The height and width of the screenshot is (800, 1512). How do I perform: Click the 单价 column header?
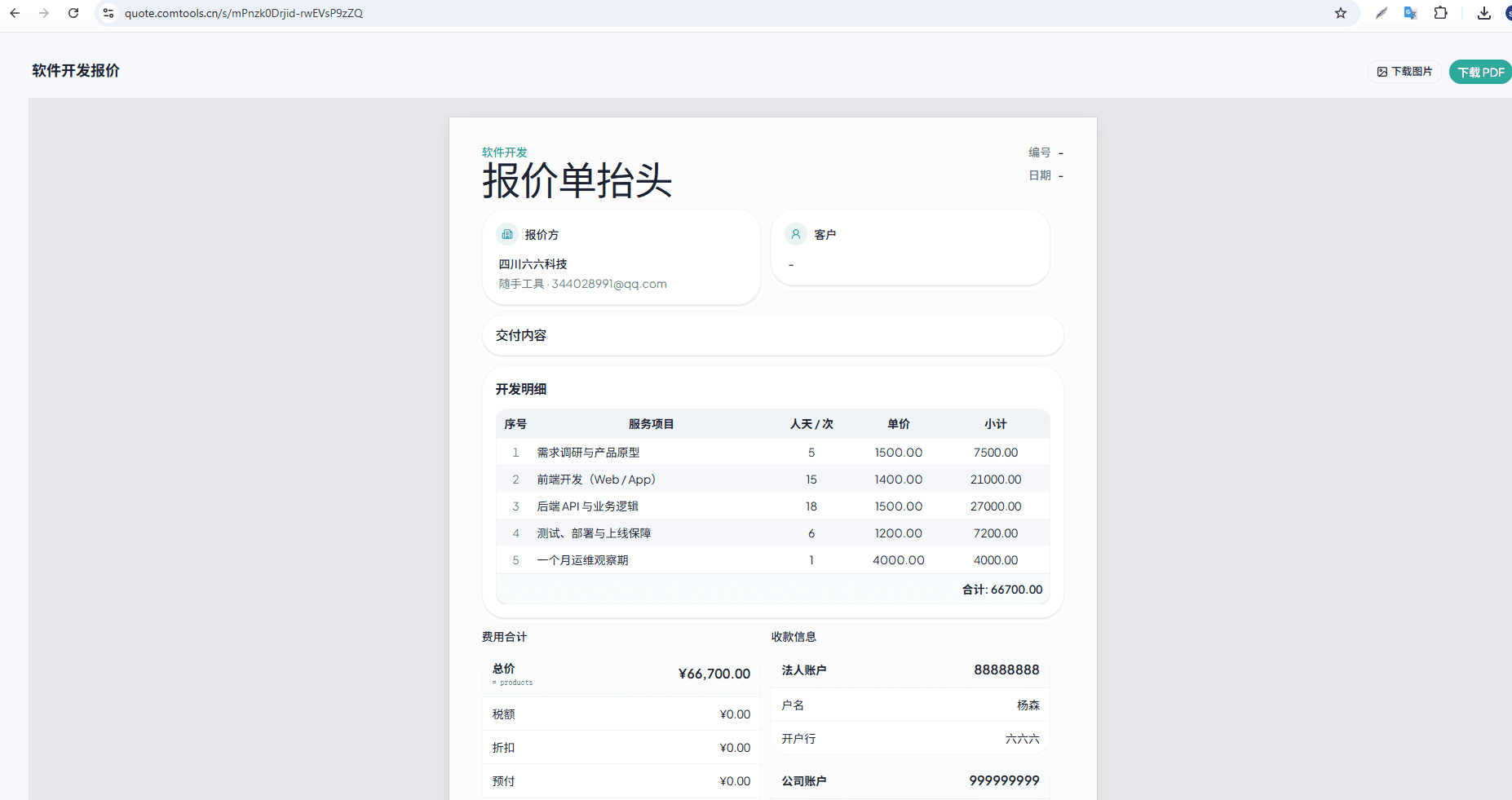[899, 424]
